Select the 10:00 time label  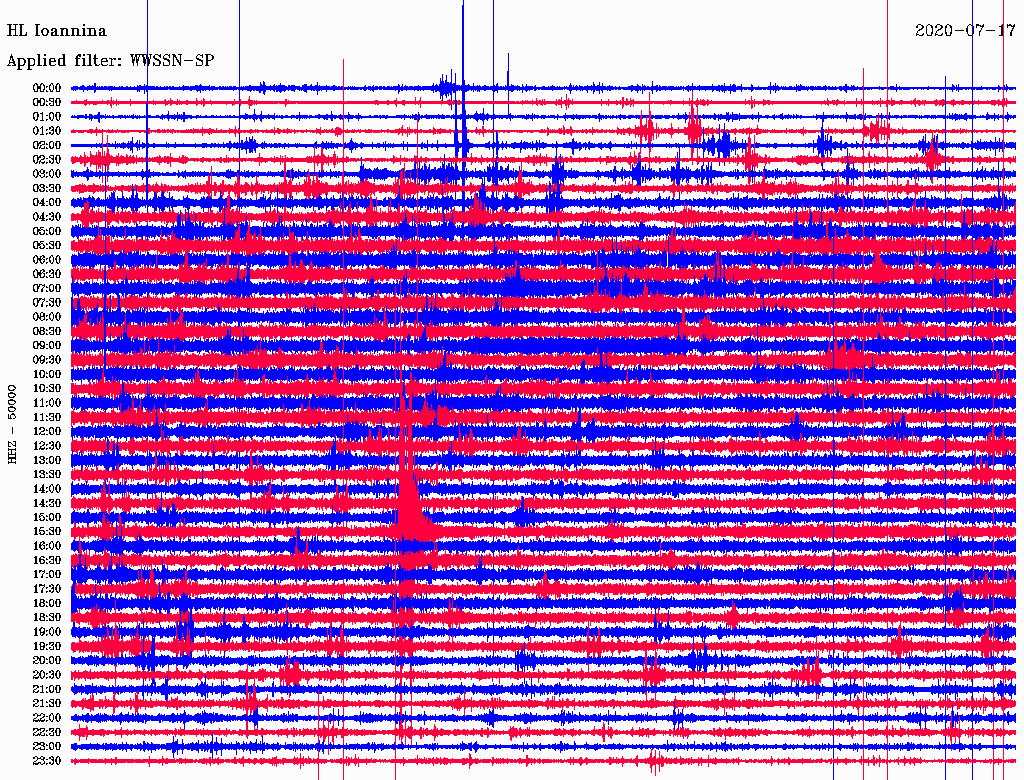tap(47, 374)
